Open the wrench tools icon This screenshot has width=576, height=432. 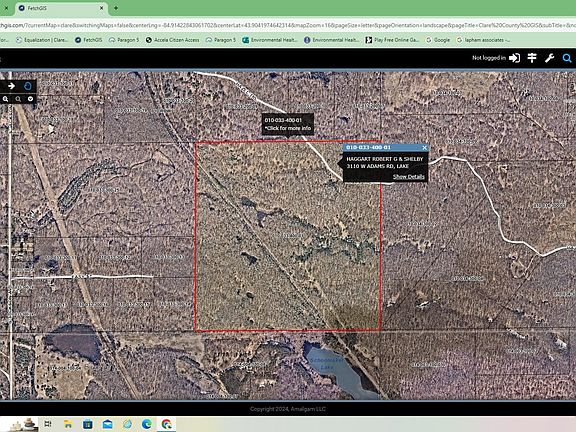pyautogui.click(x=550, y=58)
